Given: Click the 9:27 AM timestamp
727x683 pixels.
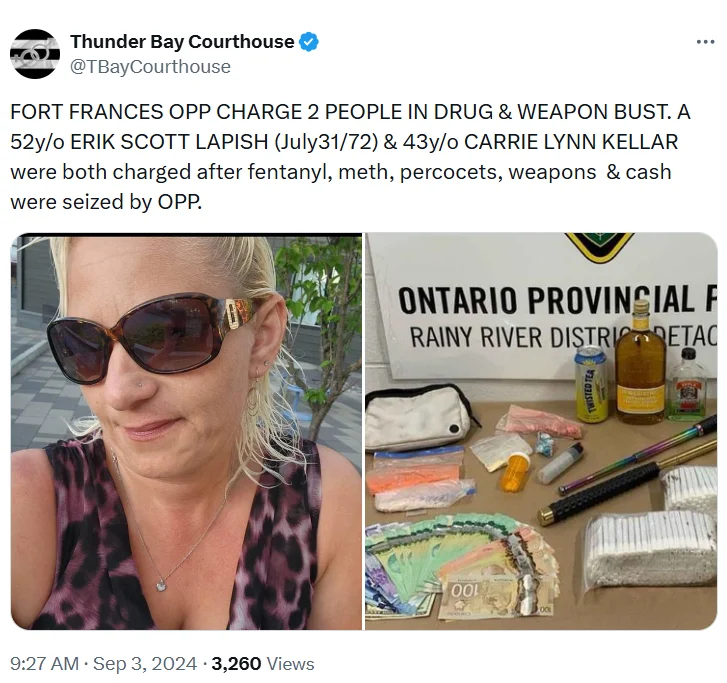Looking at the screenshot, I should point(44,664).
